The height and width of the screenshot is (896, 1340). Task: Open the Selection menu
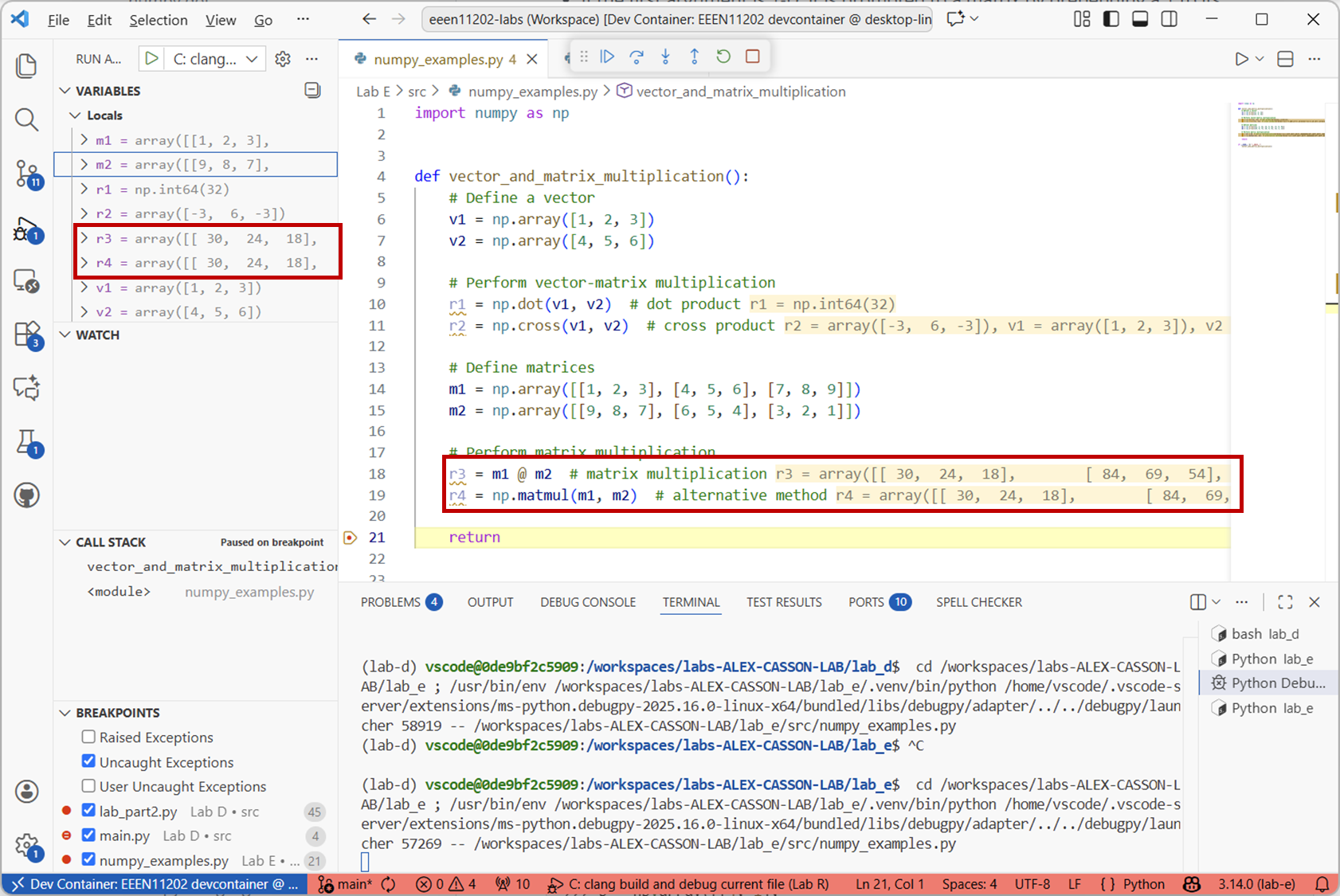[x=159, y=20]
